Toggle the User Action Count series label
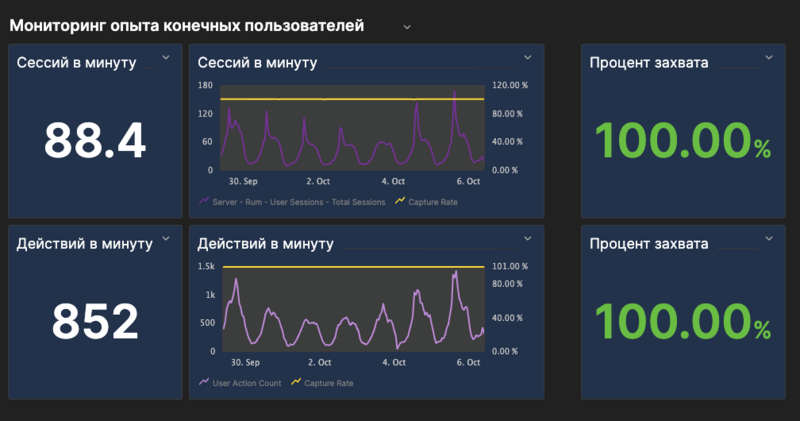This screenshot has width=800, height=421. pyautogui.click(x=247, y=383)
